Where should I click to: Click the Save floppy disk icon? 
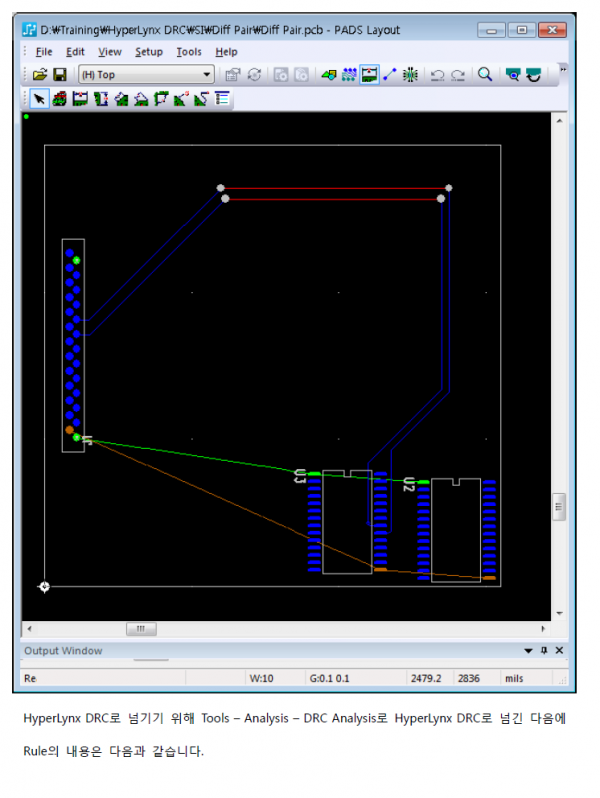(59, 75)
